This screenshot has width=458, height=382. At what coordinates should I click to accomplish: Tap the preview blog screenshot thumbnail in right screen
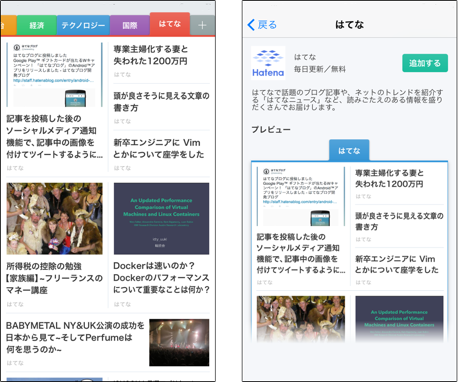(301, 196)
